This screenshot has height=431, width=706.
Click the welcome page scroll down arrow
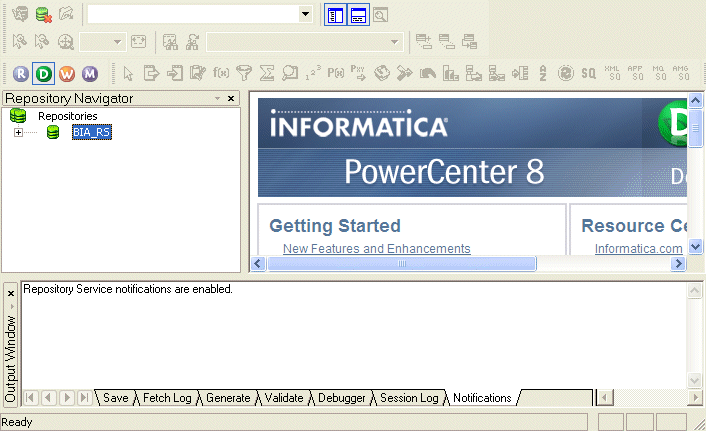click(695, 246)
